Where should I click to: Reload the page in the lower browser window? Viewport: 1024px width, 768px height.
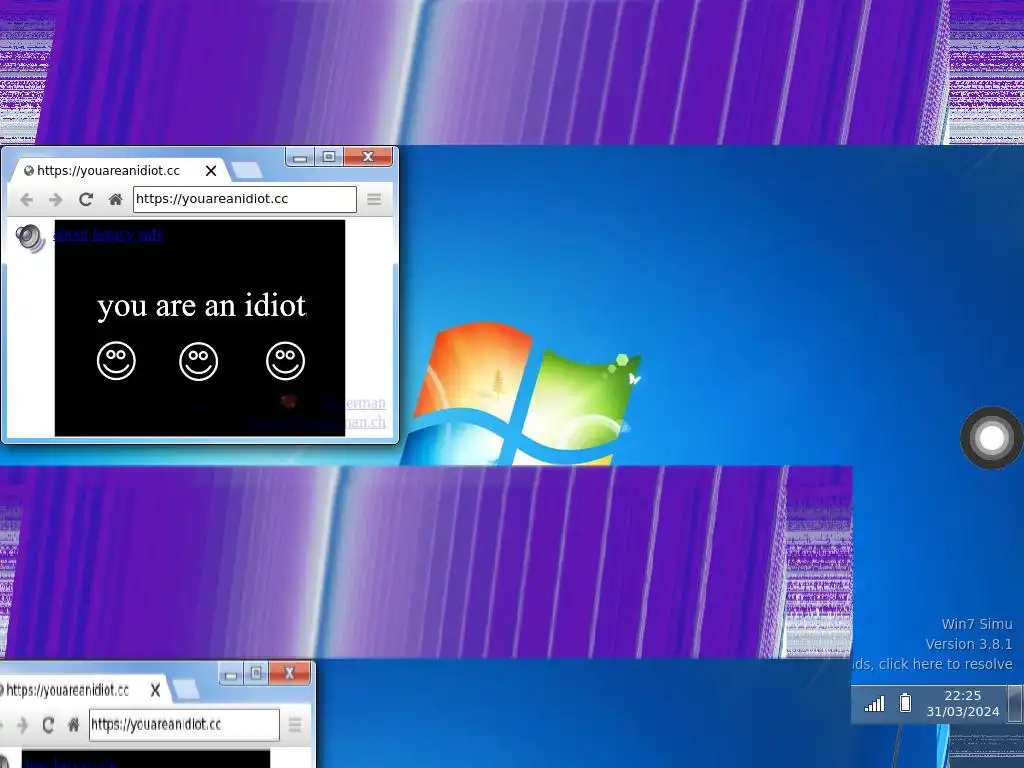48,725
